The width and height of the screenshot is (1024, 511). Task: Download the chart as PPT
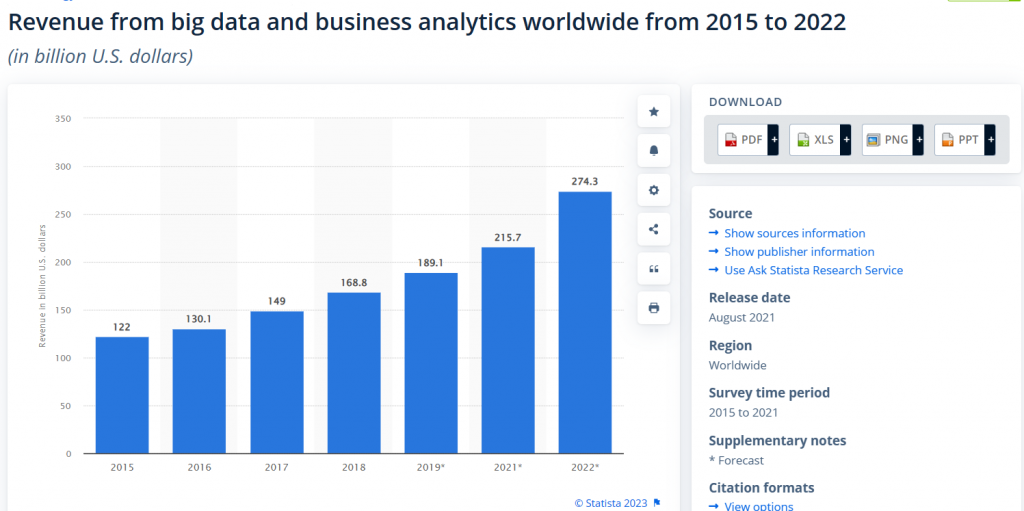pos(965,140)
